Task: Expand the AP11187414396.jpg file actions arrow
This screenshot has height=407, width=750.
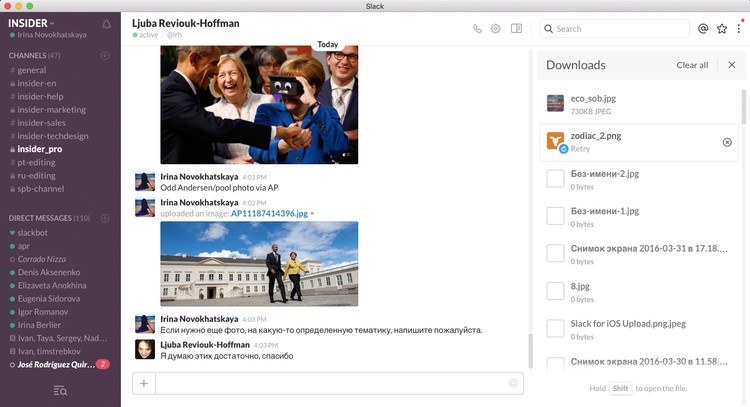Action: point(312,213)
